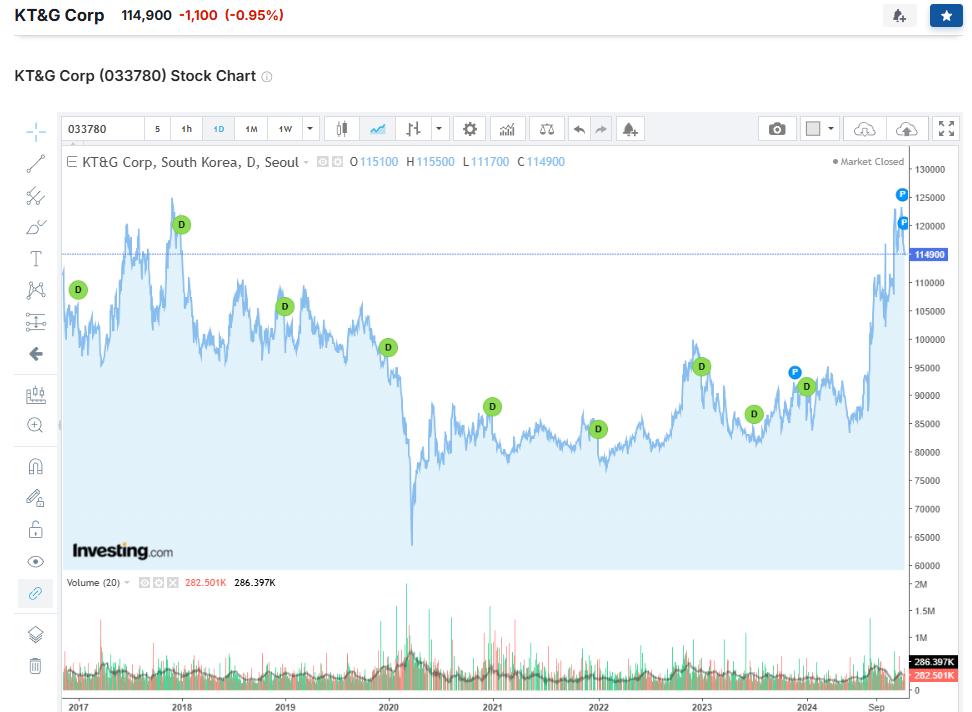Collapse the legend using icon before KT&G Corp
Image resolution: width=972 pixels, height=712 pixels.
(72, 162)
